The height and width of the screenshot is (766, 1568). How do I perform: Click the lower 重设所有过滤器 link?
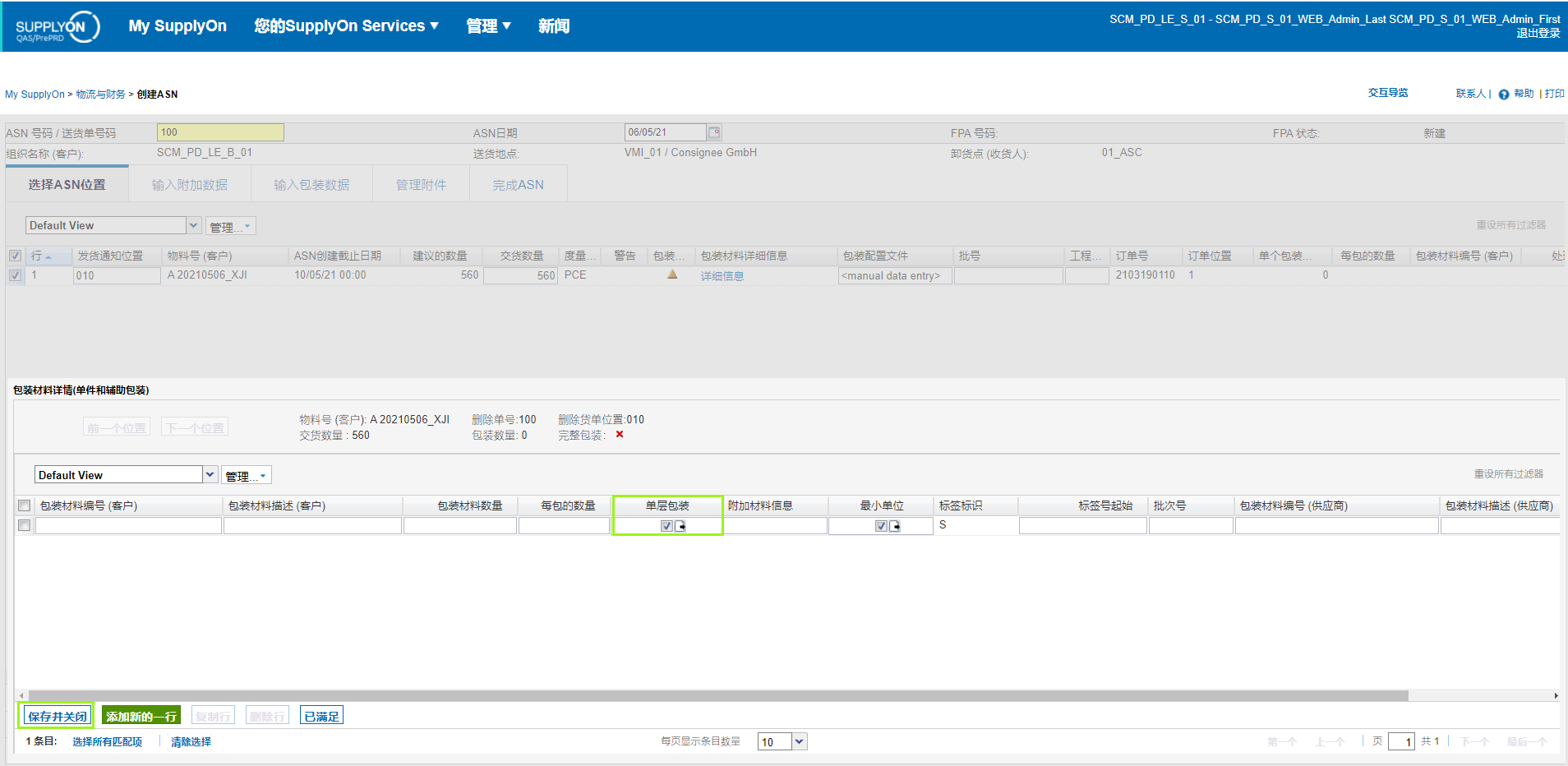pyautogui.click(x=1509, y=474)
